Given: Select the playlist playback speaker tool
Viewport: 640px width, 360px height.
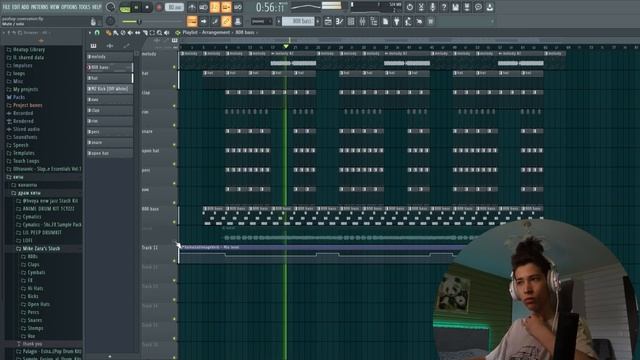Looking at the screenshot, I should coord(167,33).
